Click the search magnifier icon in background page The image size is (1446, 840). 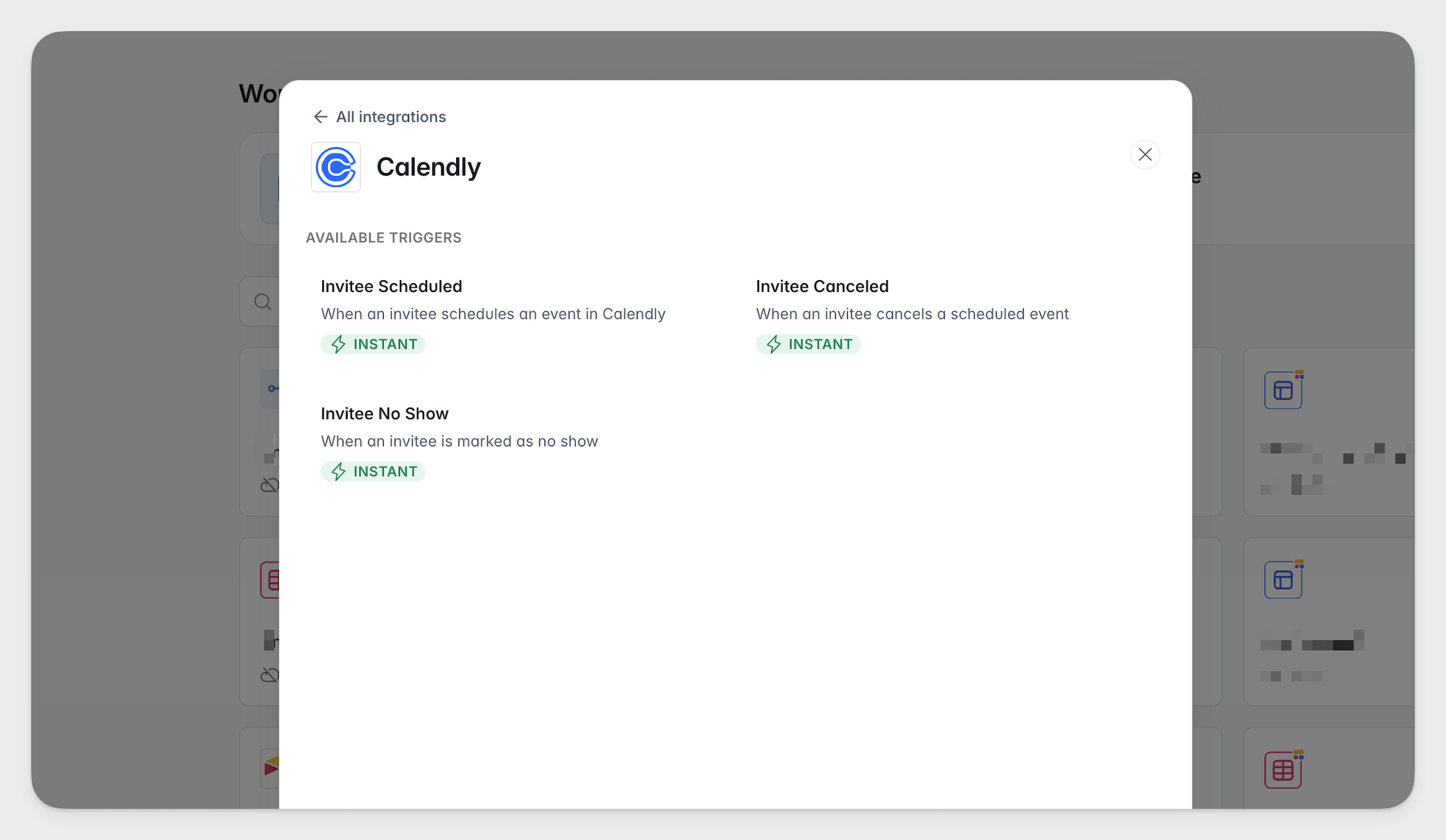[263, 302]
